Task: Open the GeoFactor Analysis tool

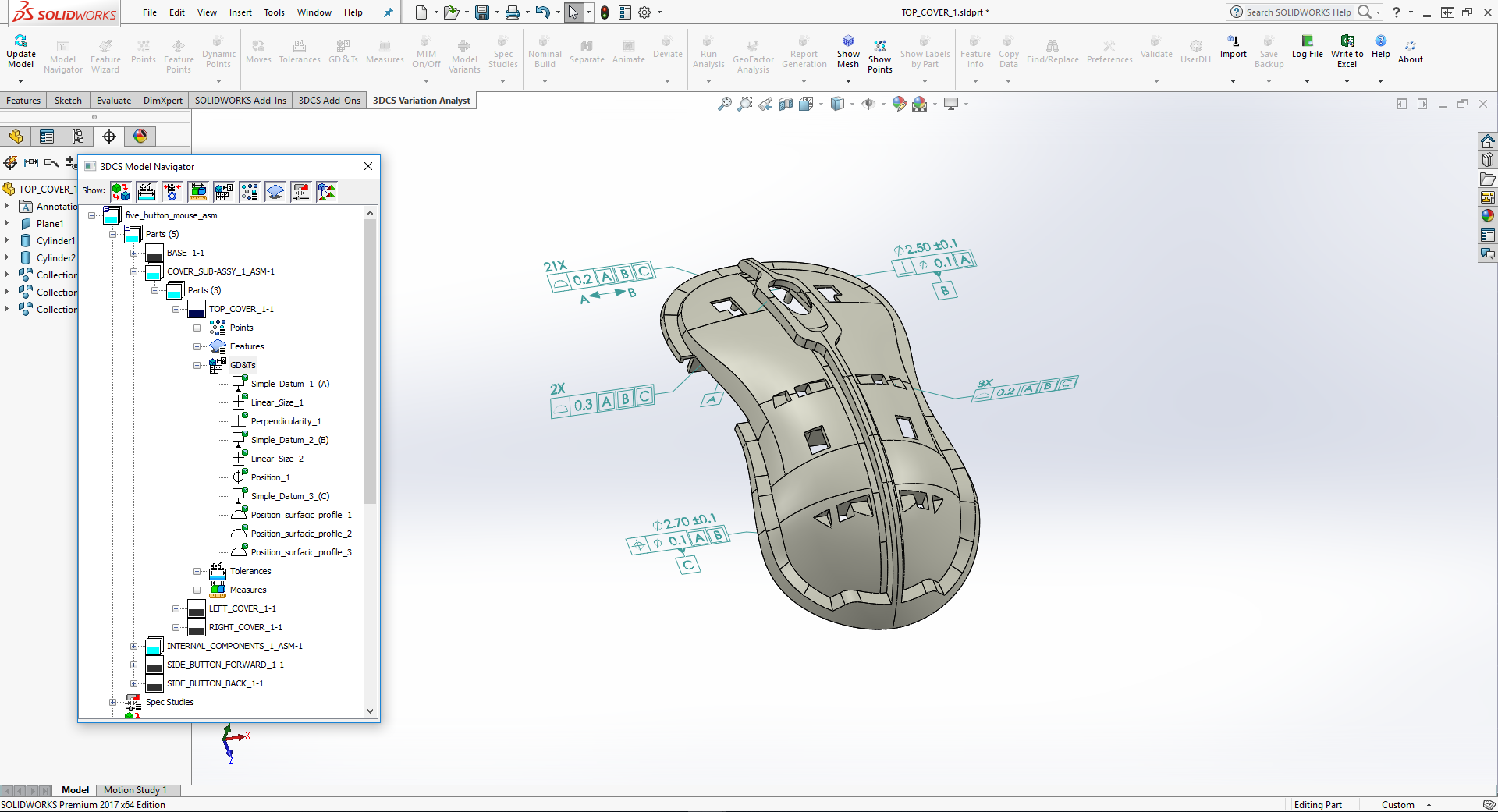Action: pyautogui.click(x=751, y=51)
